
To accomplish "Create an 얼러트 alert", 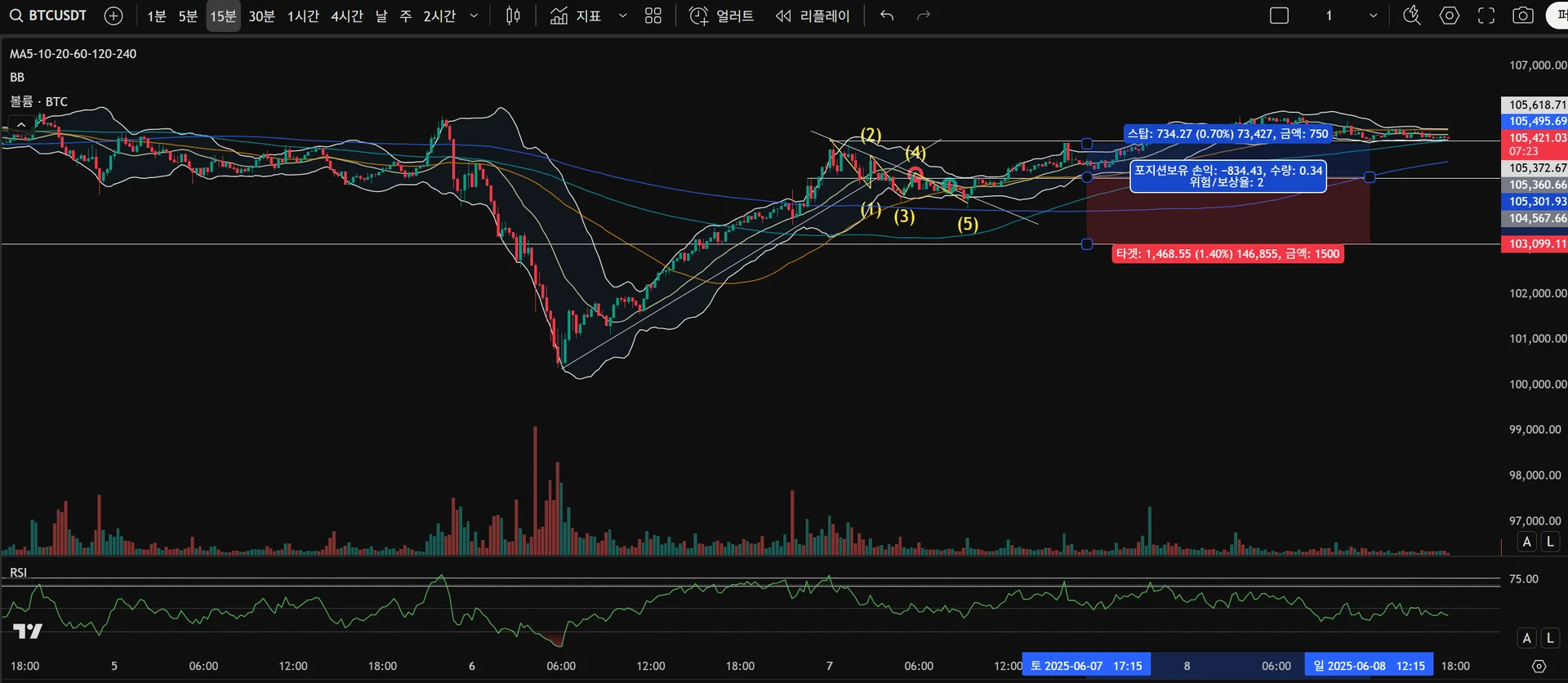I will [x=722, y=16].
